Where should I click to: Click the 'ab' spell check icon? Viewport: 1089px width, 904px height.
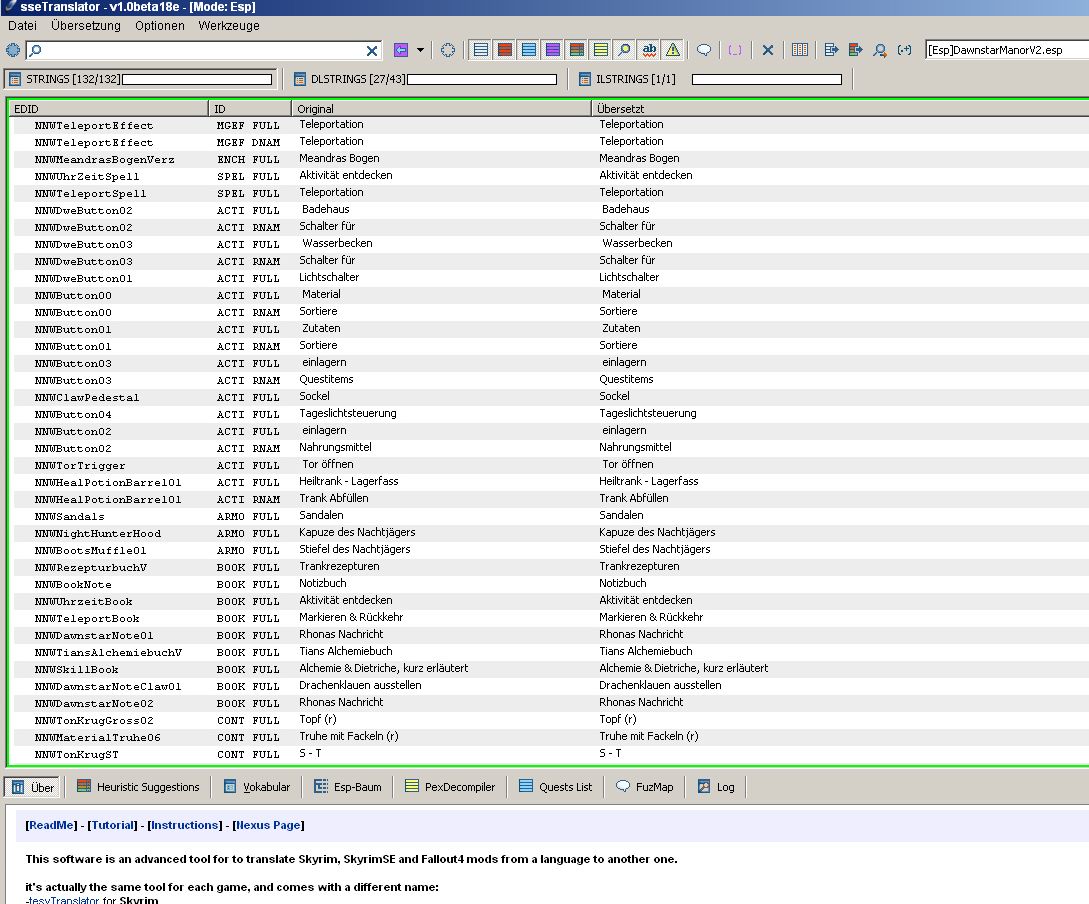click(x=649, y=50)
